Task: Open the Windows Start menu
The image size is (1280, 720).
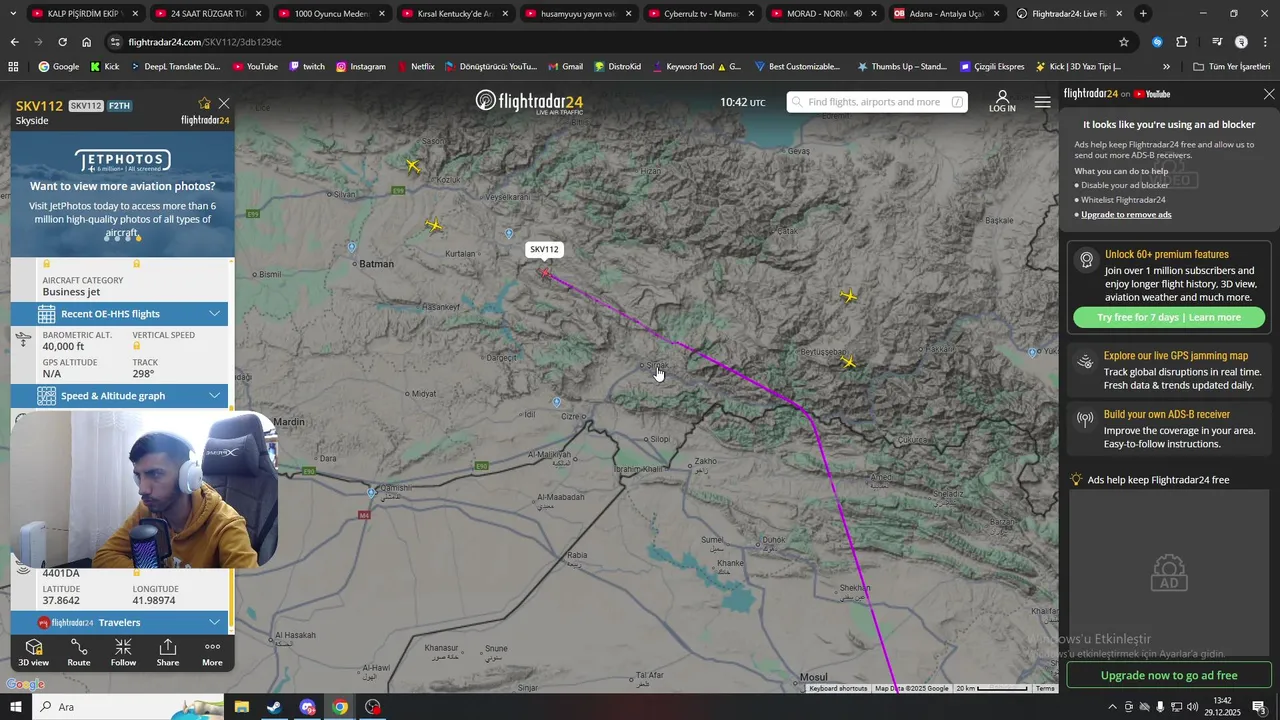Action: pos(15,707)
